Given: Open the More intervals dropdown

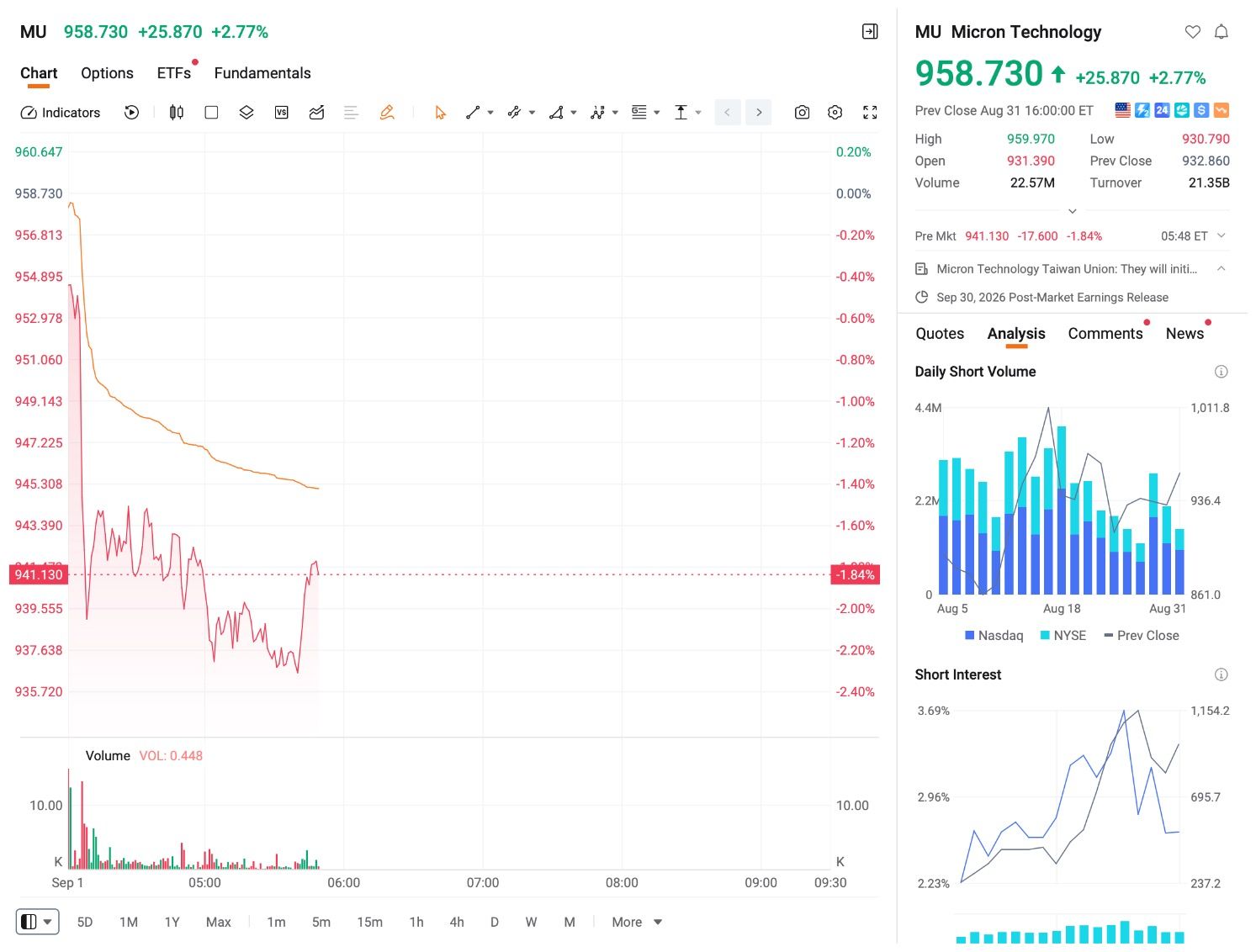Looking at the screenshot, I should pyautogui.click(x=637, y=923).
